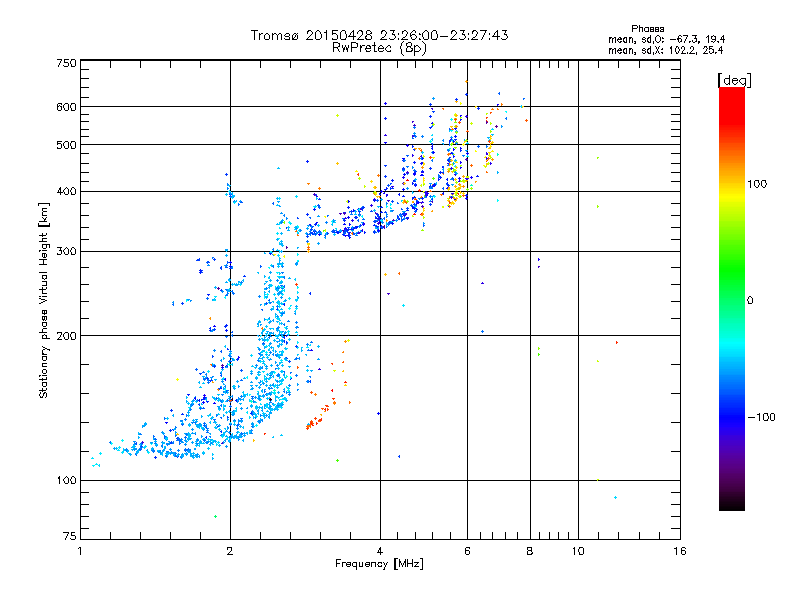
Task: Click the plot title 'Tromsø 20150428 23:26:00-23:27:43'
Action: point(379,35)
